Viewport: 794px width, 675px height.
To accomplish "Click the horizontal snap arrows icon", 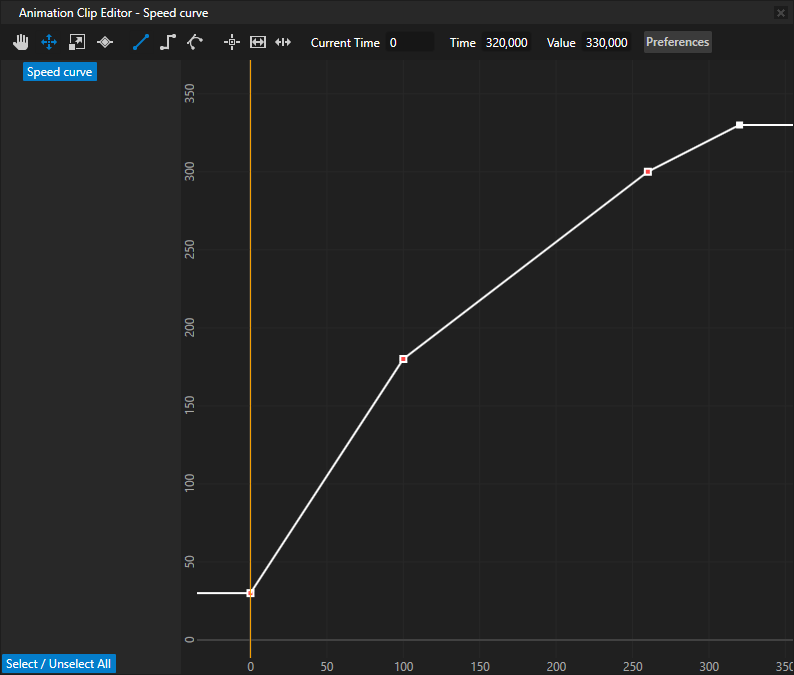I will (283, 42).
